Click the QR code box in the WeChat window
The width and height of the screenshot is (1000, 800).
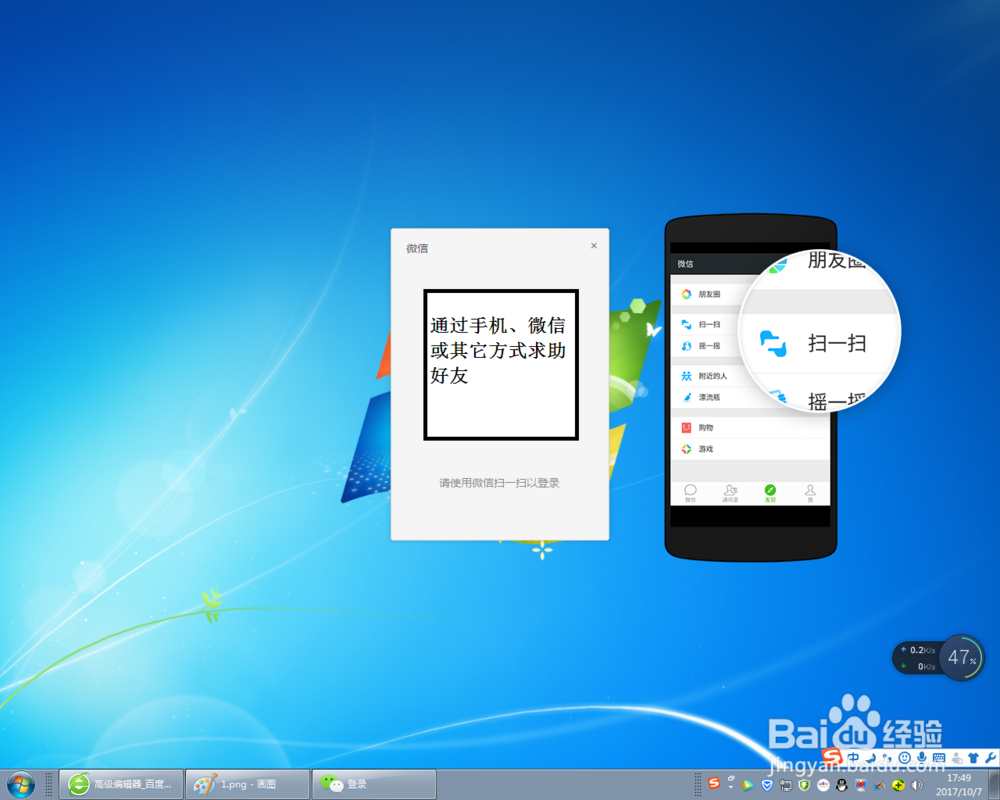(x=501, y=365)
